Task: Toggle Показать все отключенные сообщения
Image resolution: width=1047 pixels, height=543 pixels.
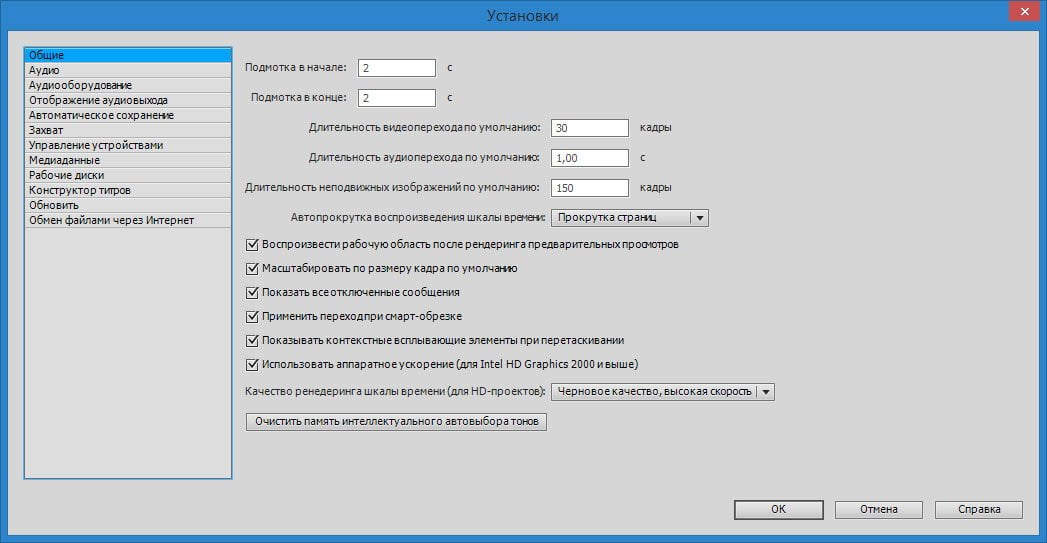Action: click(252, 293)
